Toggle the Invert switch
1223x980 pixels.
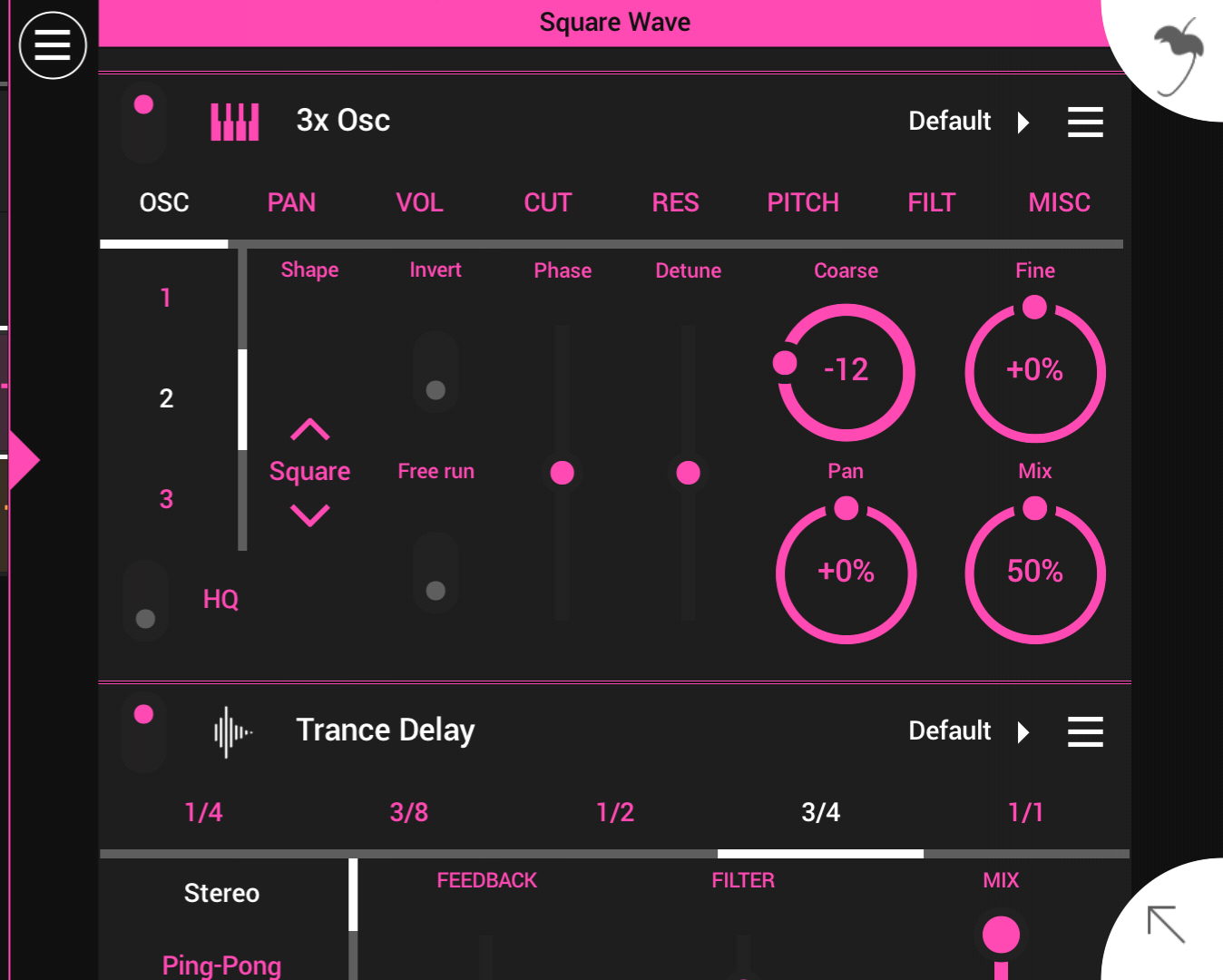click(x=435, y=372)
